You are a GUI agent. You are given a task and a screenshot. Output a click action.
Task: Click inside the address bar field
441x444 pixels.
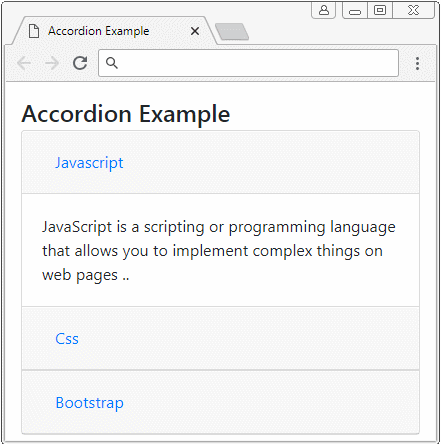[248, 63]
